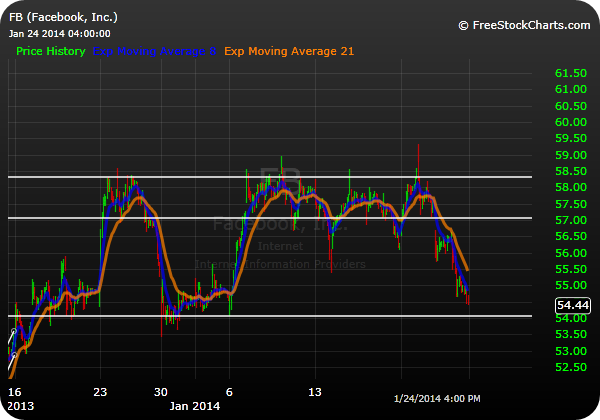
Task: Click the 6 date axis label
Action: [229, 392]
